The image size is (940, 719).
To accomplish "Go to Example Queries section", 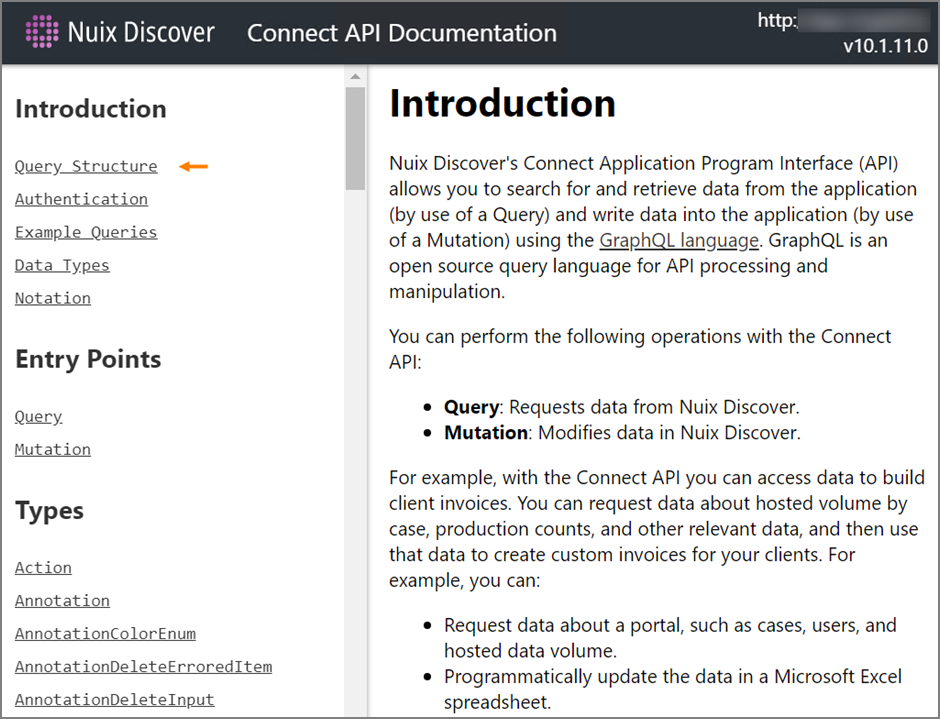I will 86,232.
